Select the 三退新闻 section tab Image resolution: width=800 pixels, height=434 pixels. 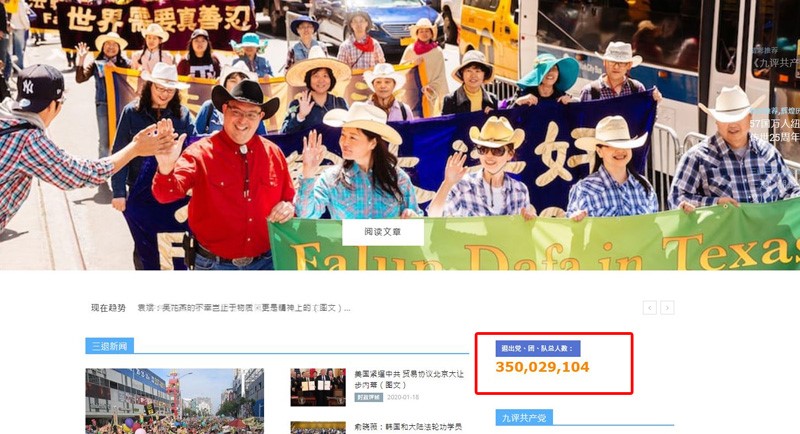(110, 346)
